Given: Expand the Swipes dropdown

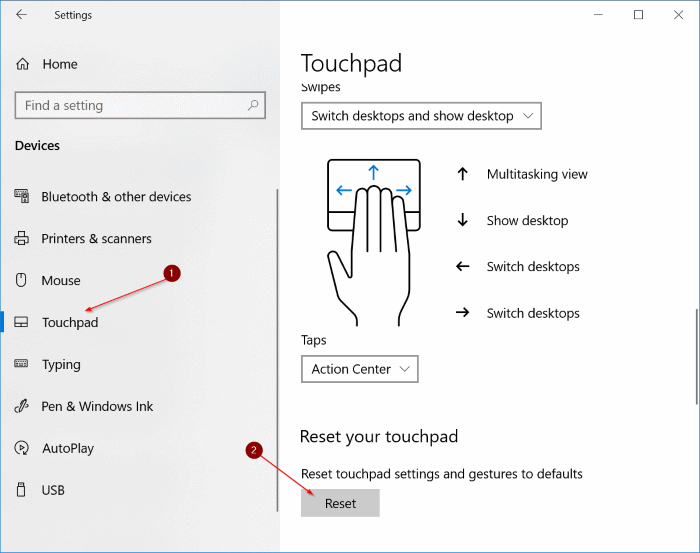Looking at the screenshot, I should (x=421, y=116).
